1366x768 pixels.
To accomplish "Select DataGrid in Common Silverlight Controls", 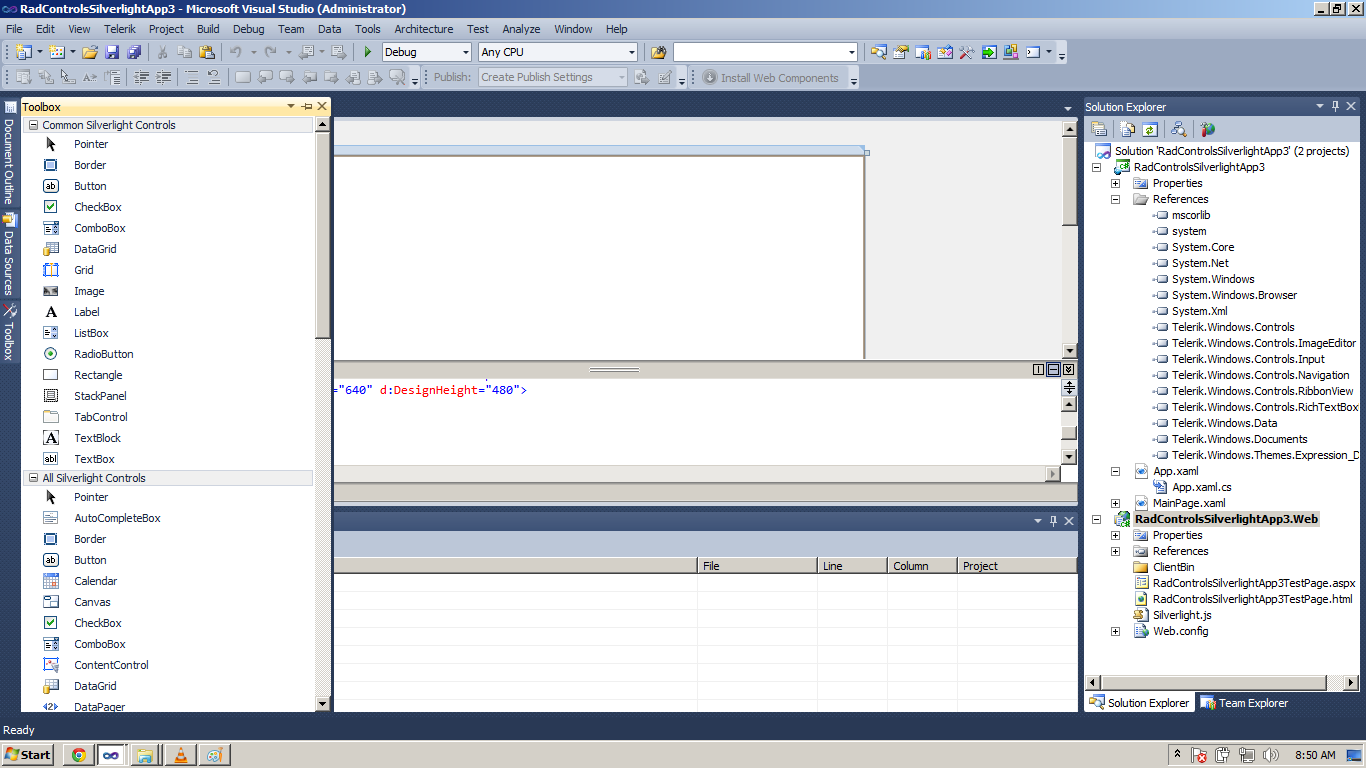I will coord(95,249).
